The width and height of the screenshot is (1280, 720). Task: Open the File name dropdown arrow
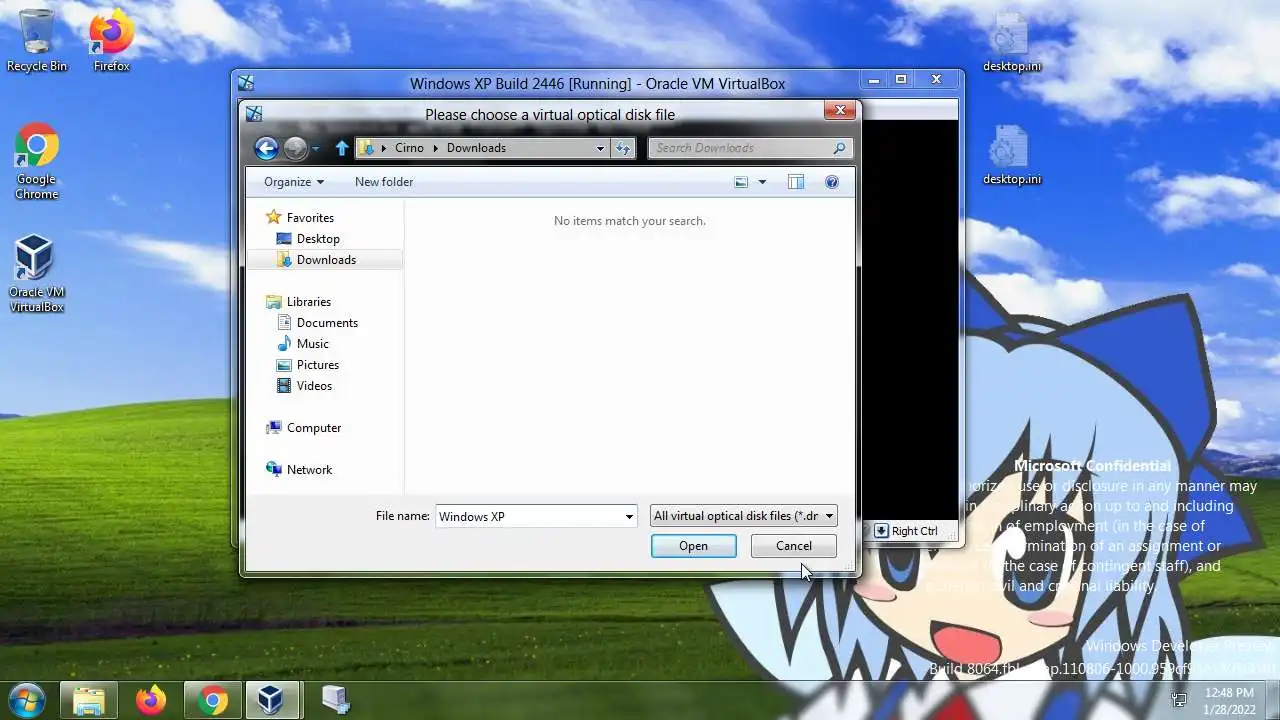(629, 517)
